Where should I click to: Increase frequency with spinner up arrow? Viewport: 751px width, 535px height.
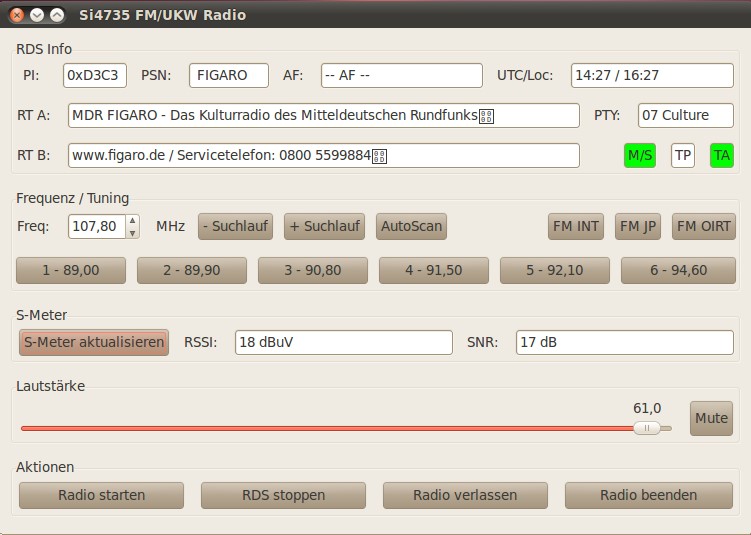click(133, 221)
